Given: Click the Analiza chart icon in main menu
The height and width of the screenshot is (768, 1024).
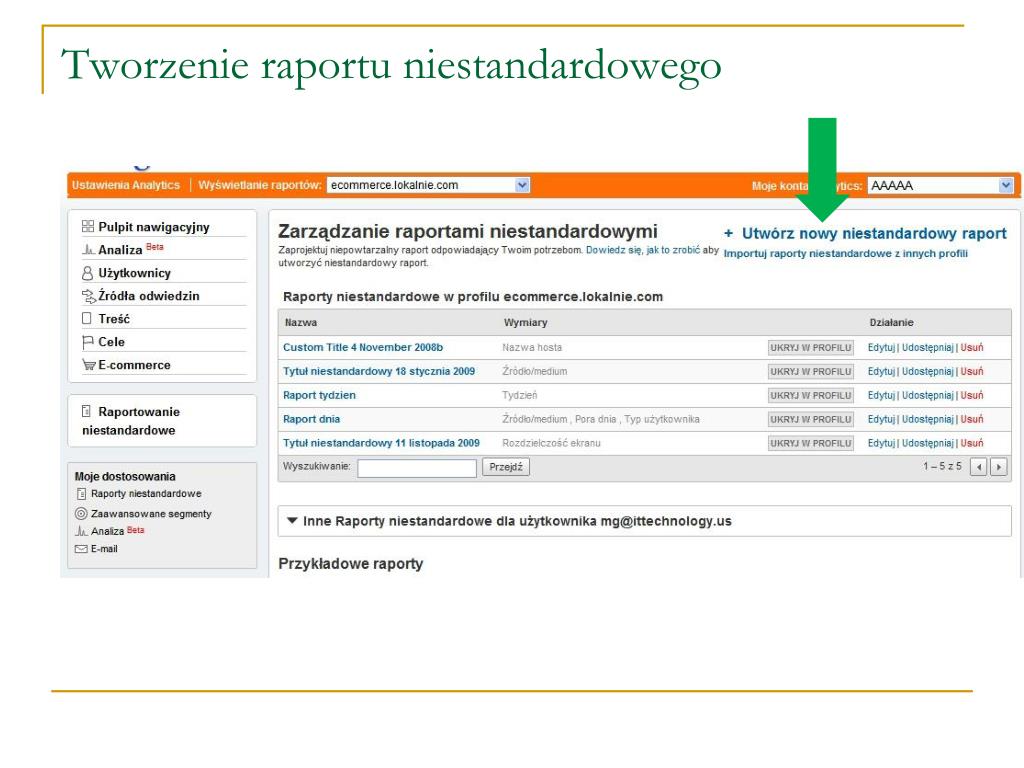Looking at the screenshot, I should point(88,249).
